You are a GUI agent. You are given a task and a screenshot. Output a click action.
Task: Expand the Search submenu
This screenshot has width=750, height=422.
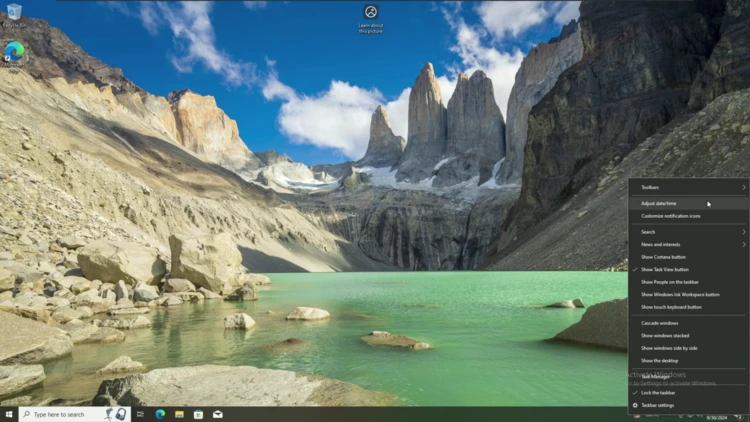click(688, 232)
